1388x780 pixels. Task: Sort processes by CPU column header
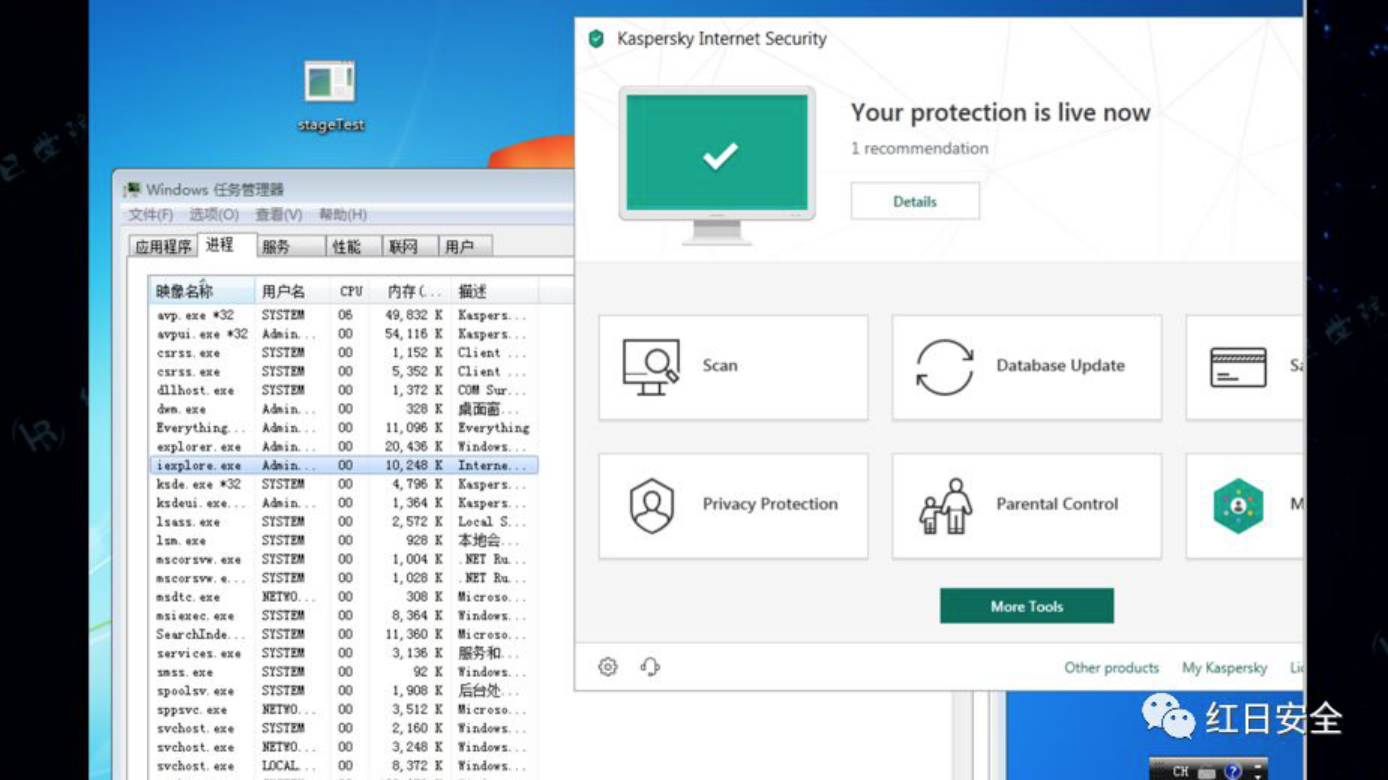click(351, 291)
